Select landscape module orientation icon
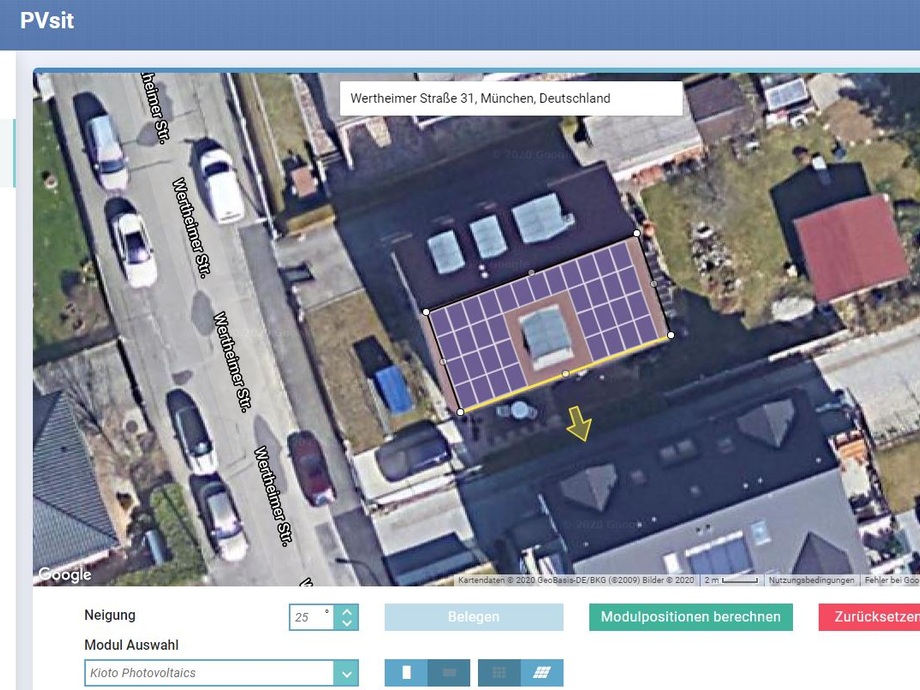The width and height of the screenshot is (920, 690). pyautogui.click(x=449, y=673)
